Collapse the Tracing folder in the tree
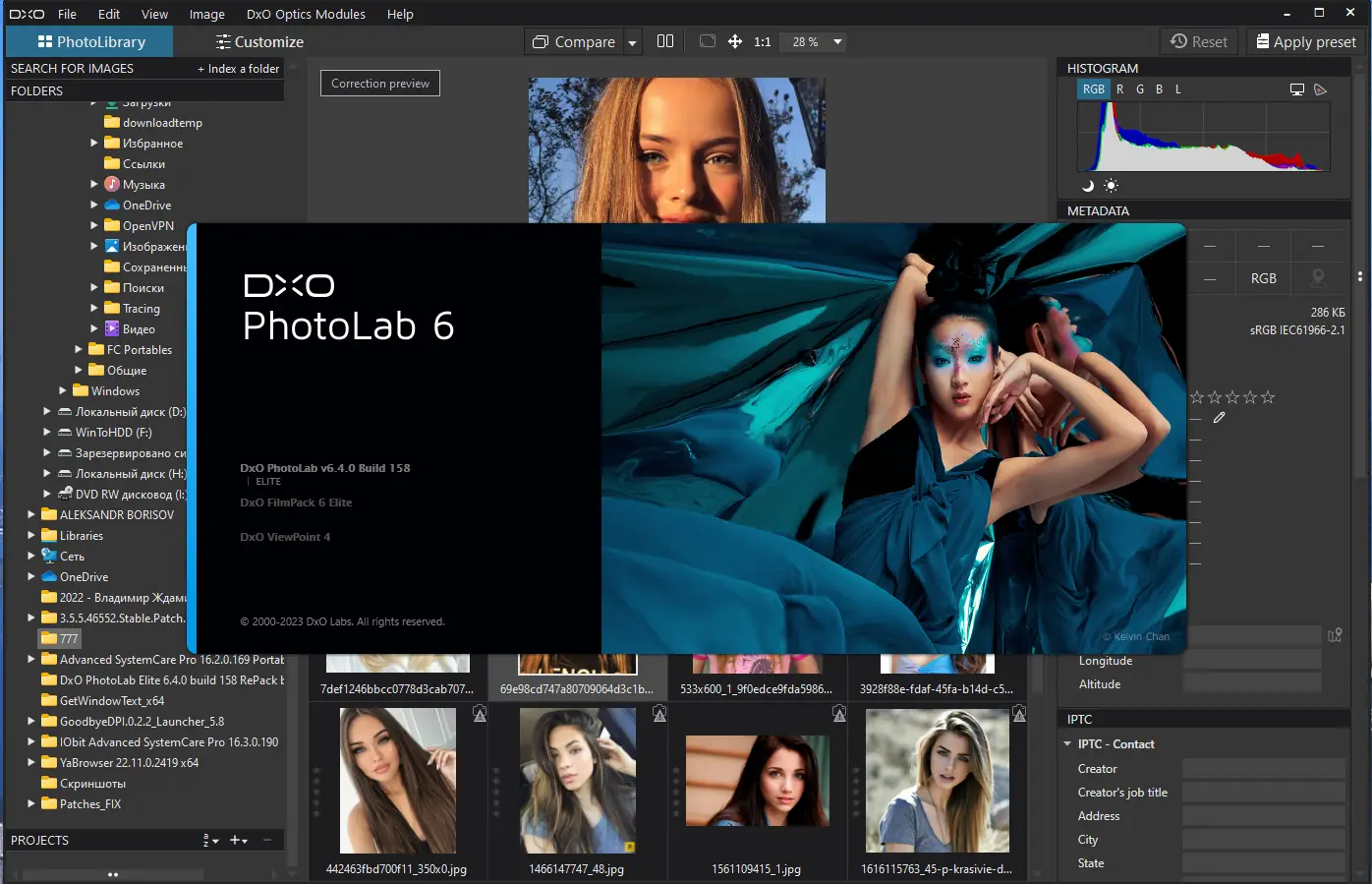This screenshot has width=1372, height=884. click(94, 308)
